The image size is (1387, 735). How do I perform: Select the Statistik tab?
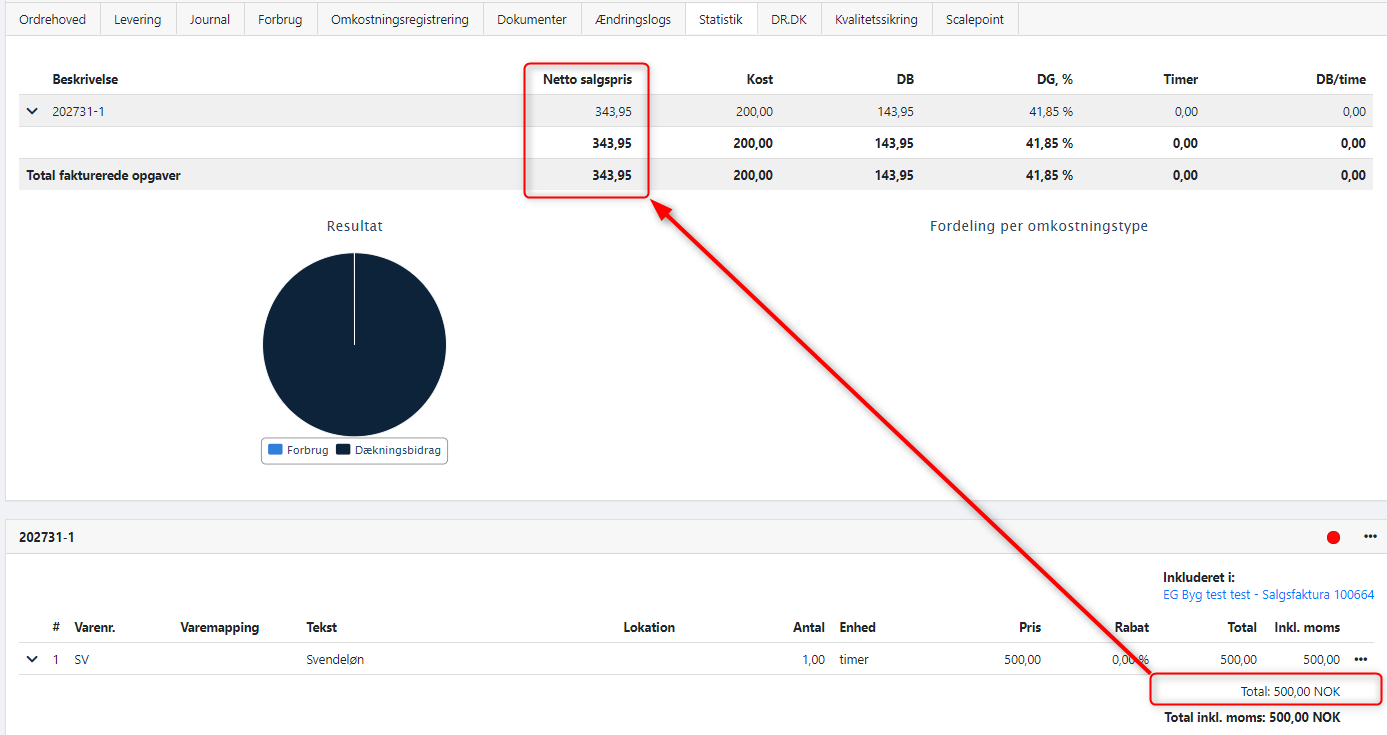click(721, 19)
